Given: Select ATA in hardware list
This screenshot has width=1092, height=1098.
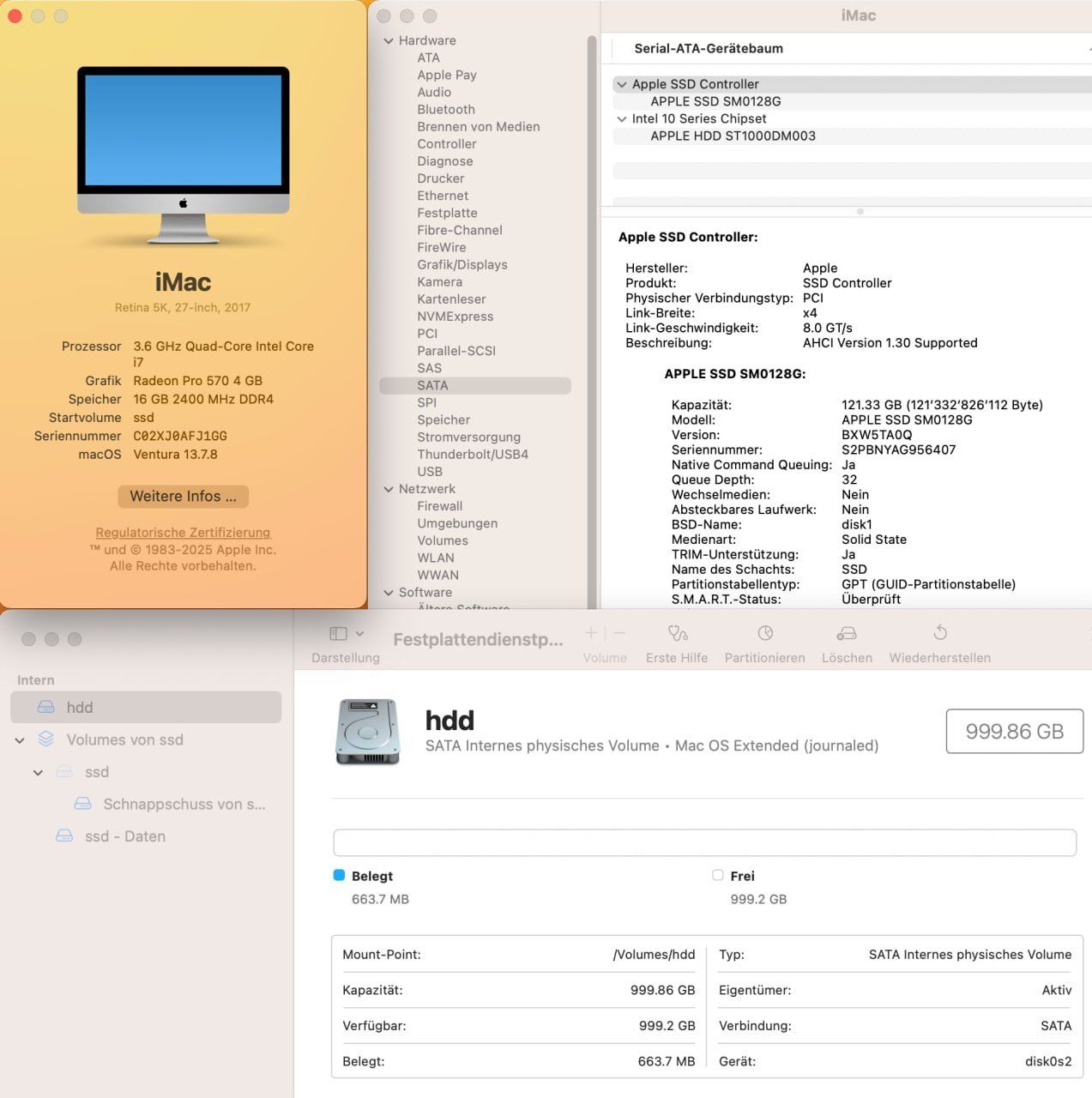Looking at the screenshot, I should pos(428,57).
